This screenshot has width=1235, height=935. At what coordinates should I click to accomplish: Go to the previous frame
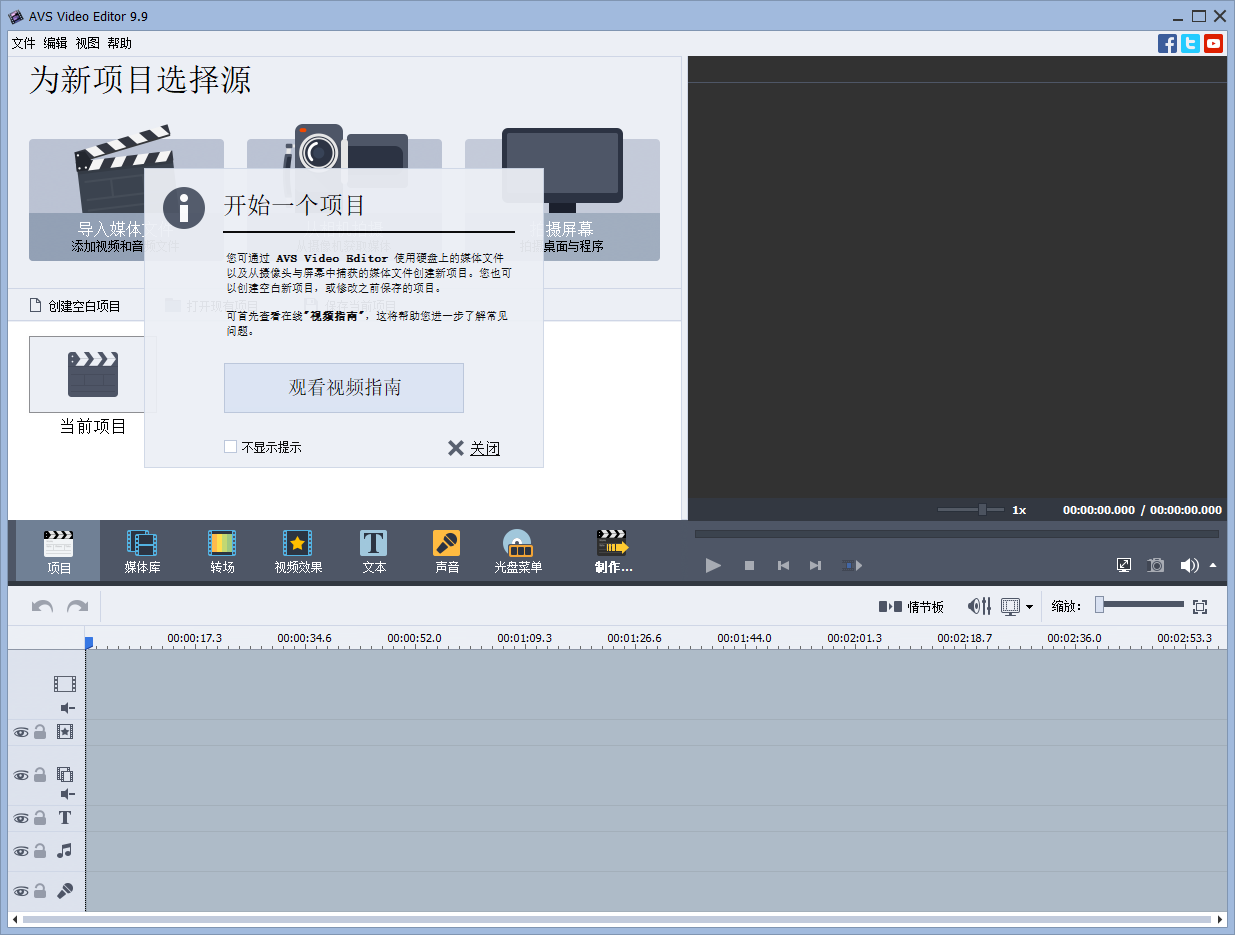coord(783,565)
